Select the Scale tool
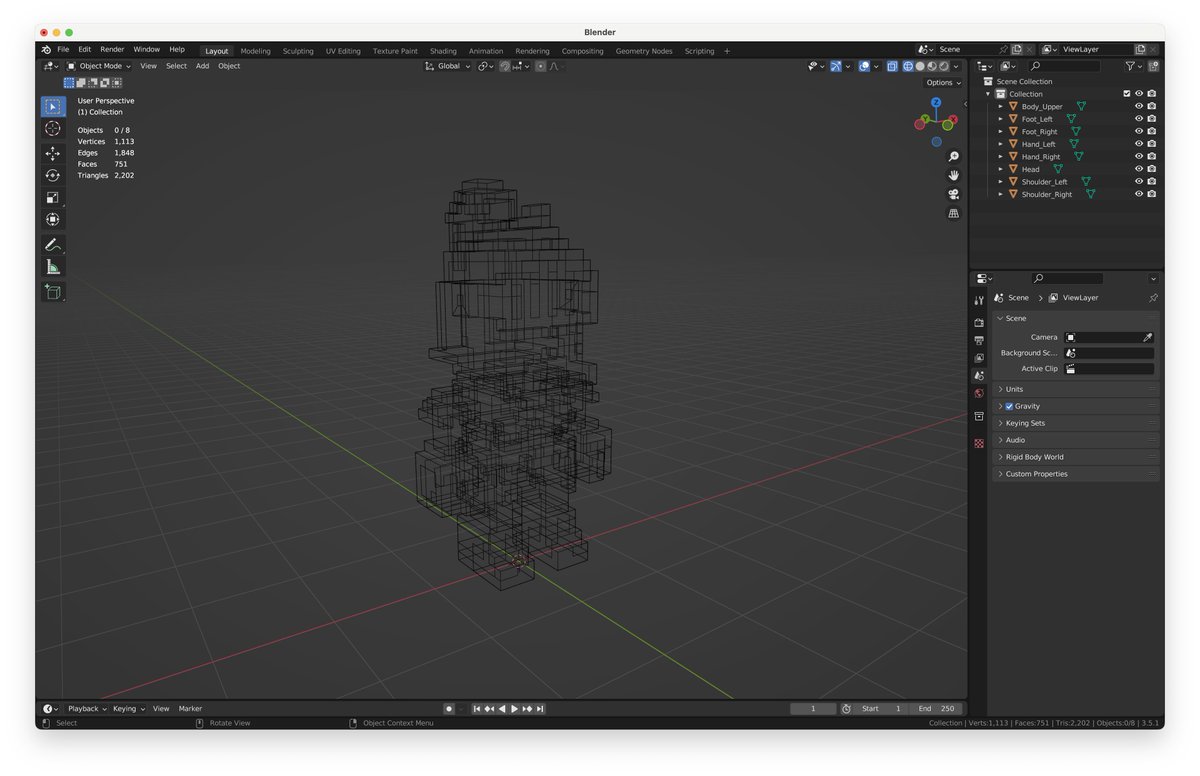This screenshot has width=1200, height=776. tap(53, 197)
